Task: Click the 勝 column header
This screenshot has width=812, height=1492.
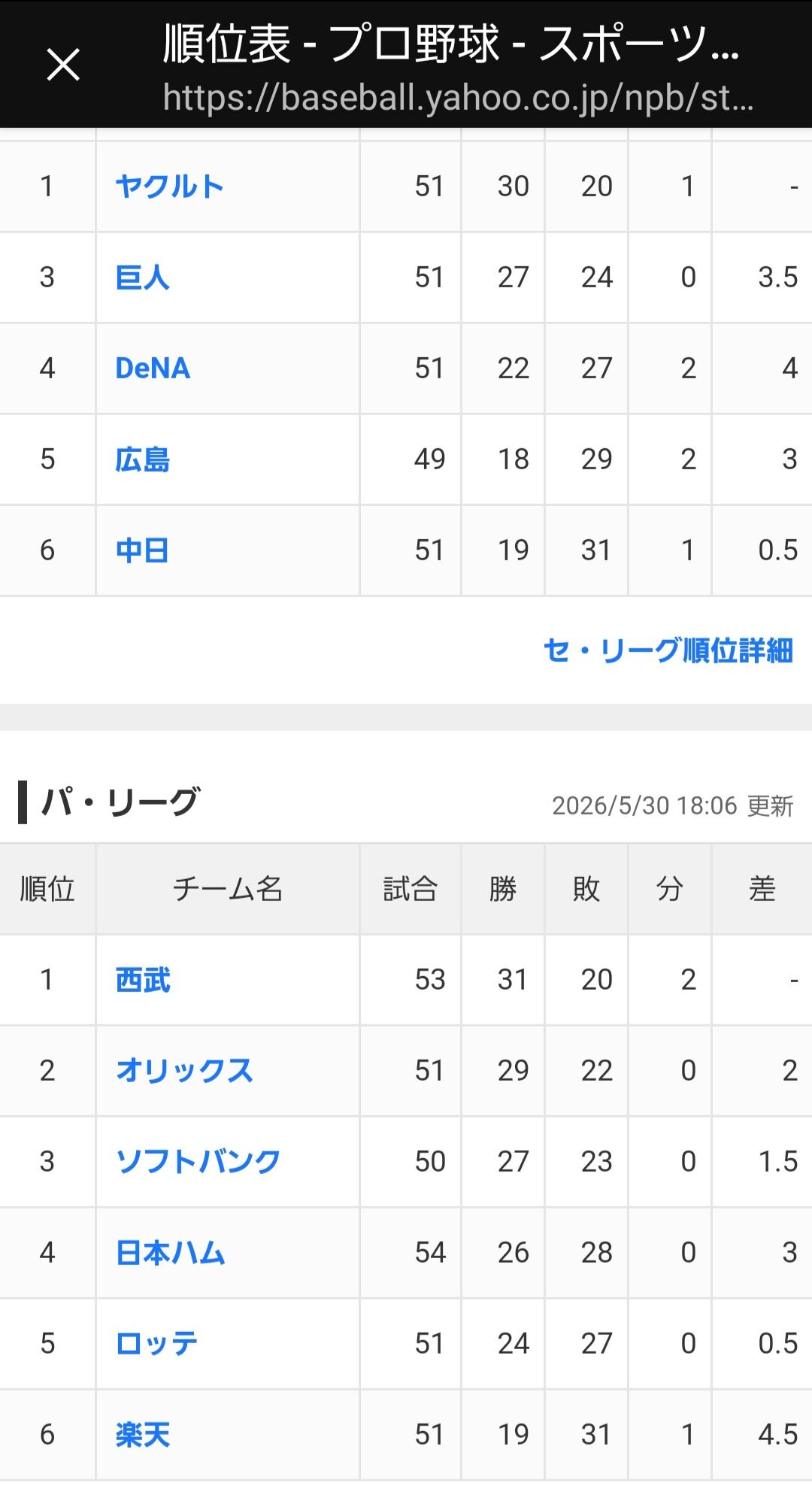Action: click(x=503, y=890)
